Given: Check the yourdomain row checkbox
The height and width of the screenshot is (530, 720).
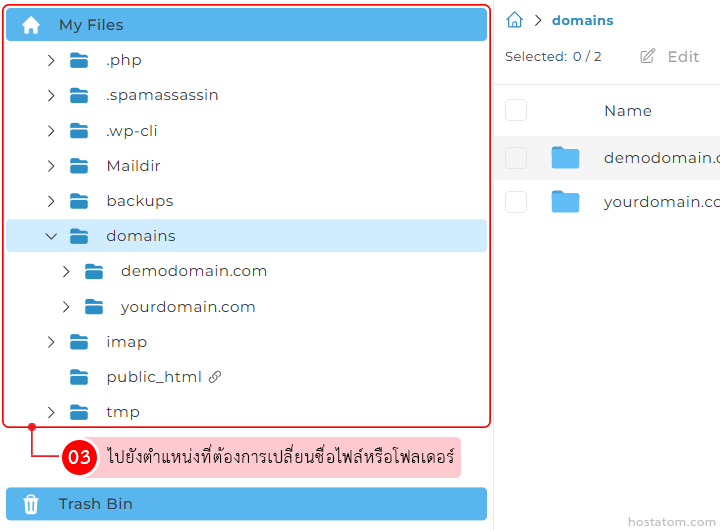Looking at the screenshot, I should coord(516,202).
